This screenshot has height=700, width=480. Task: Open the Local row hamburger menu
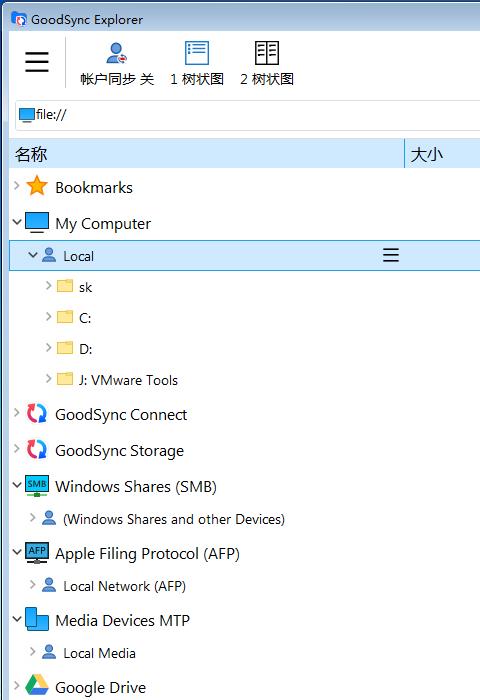pyautogui.click(x=391, y=255)
